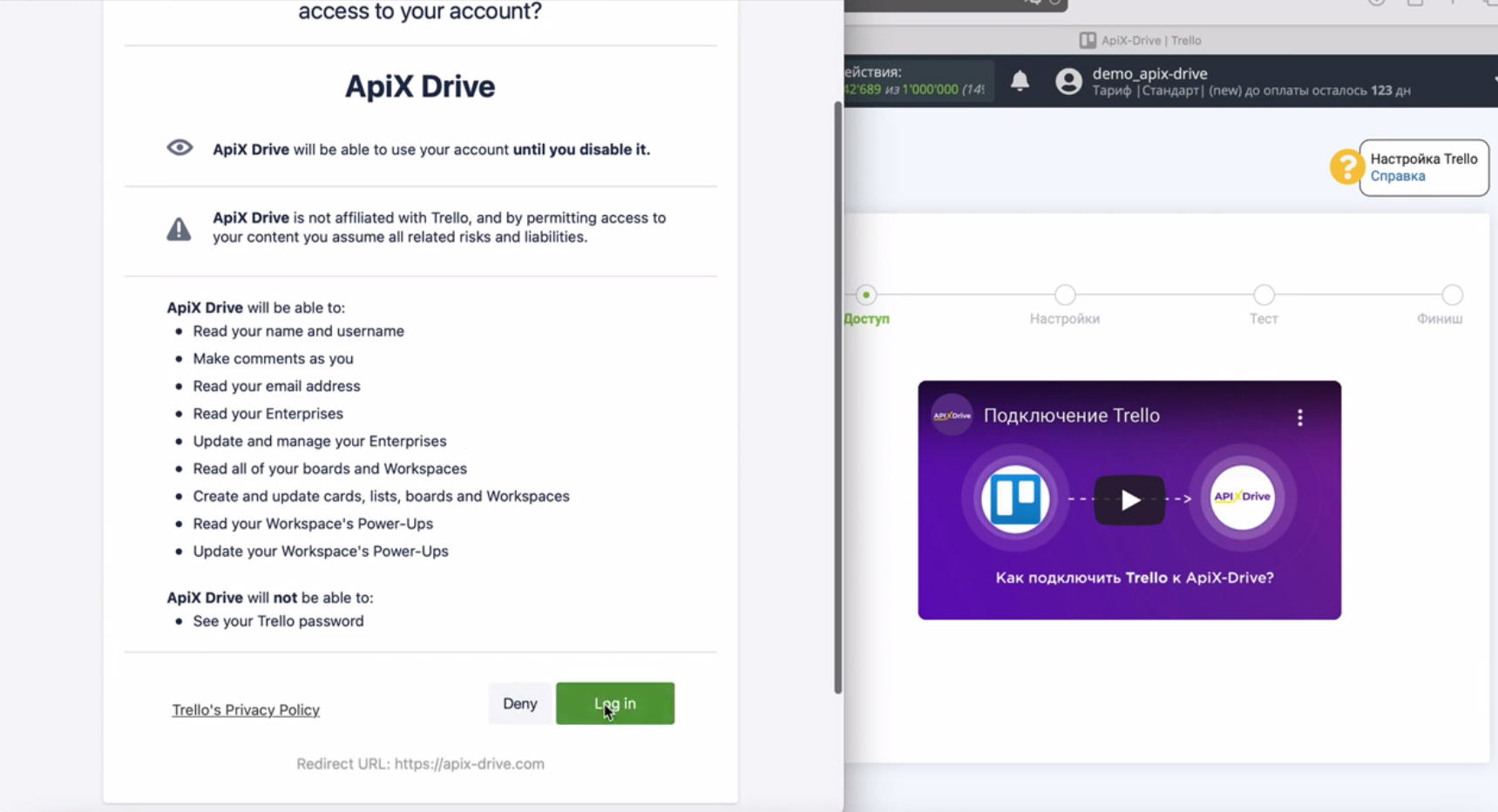
Task: Click 'Read your Enterprises' item
Action: (268, 414)
